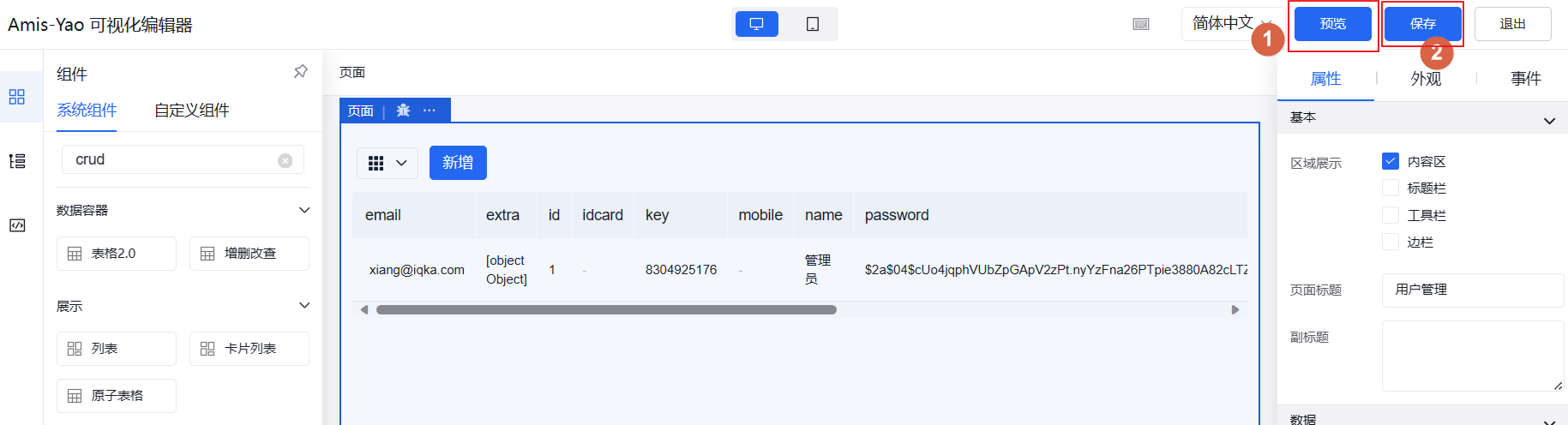Enable the 标题栏 checkbox

(1391, 188)
